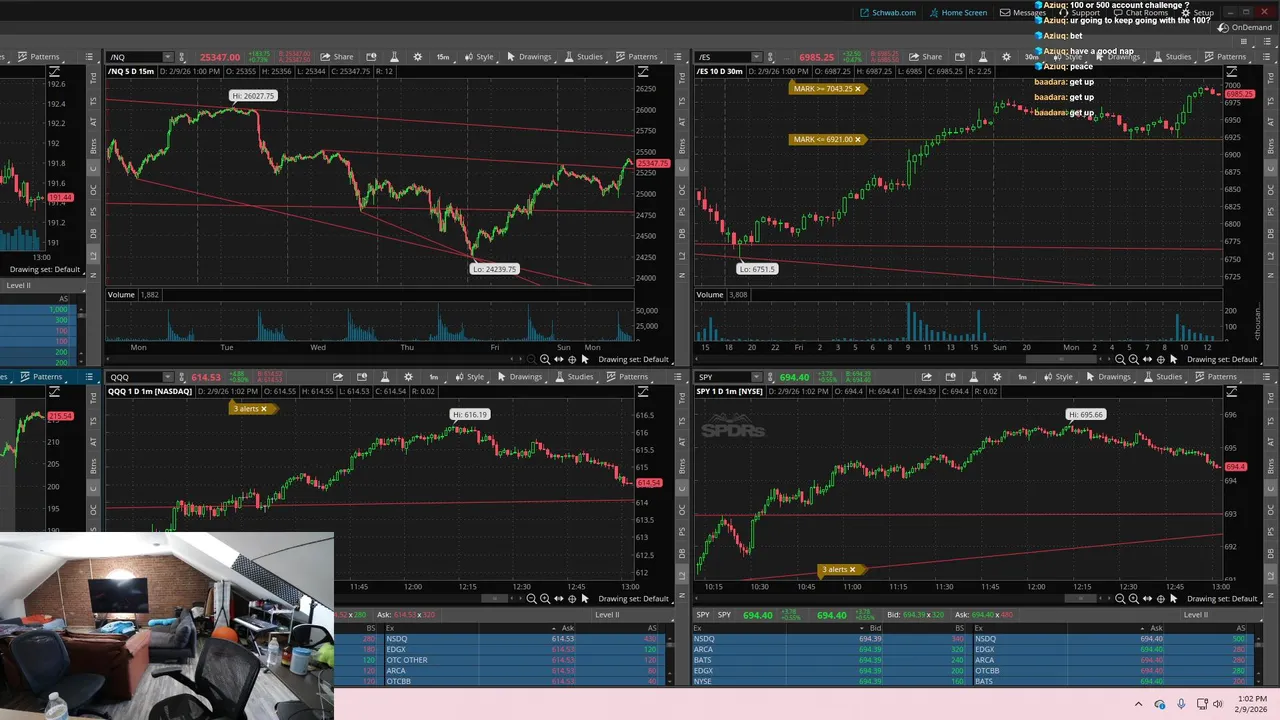Click the flask icon on /ES chart toolbar
Screen dimensions: 1280x720
click(983, 57)
